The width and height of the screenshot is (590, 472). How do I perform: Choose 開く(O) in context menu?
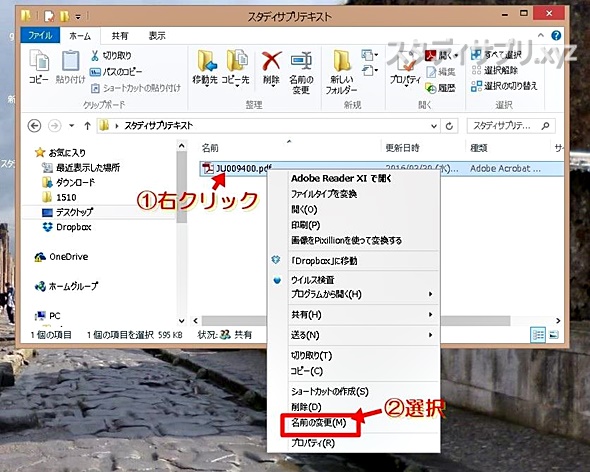click(304, 209)
